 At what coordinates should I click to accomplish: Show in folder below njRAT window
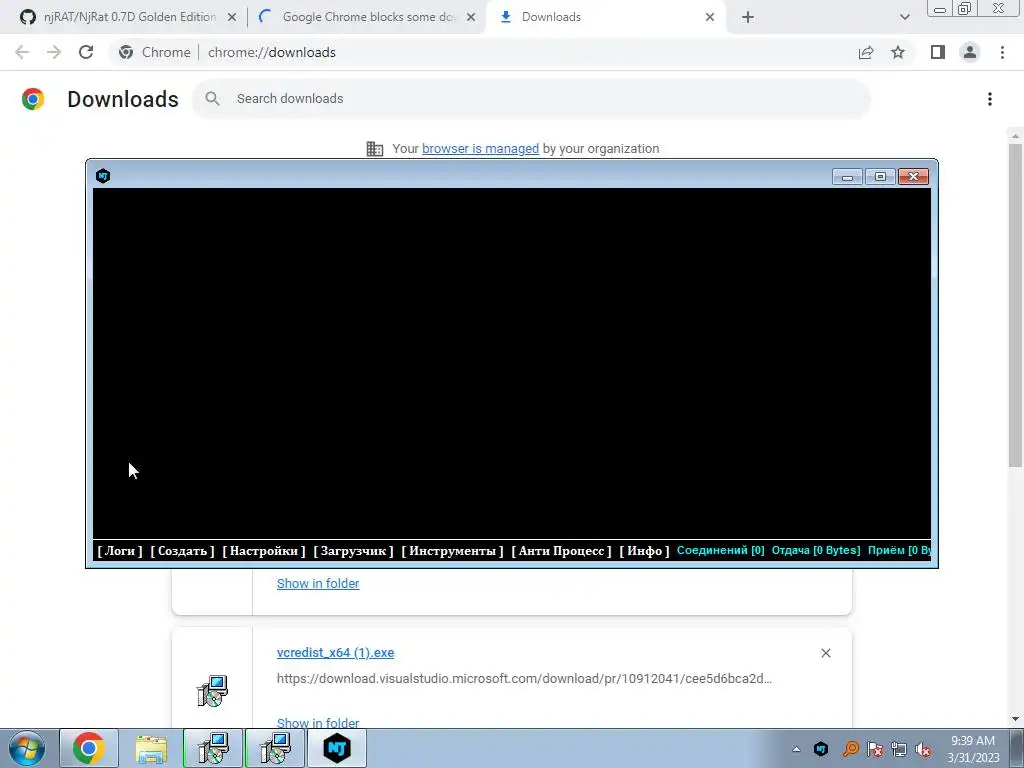pos(318,583)
